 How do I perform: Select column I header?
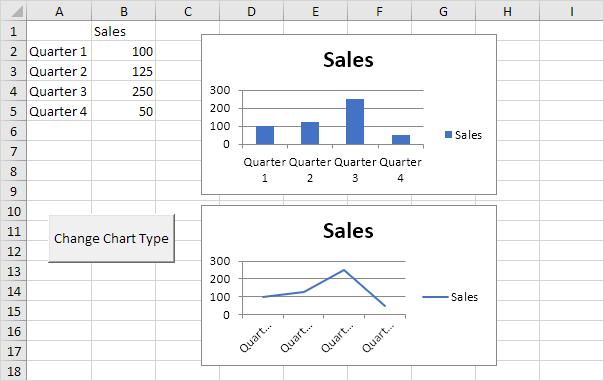tap(572, 11)
